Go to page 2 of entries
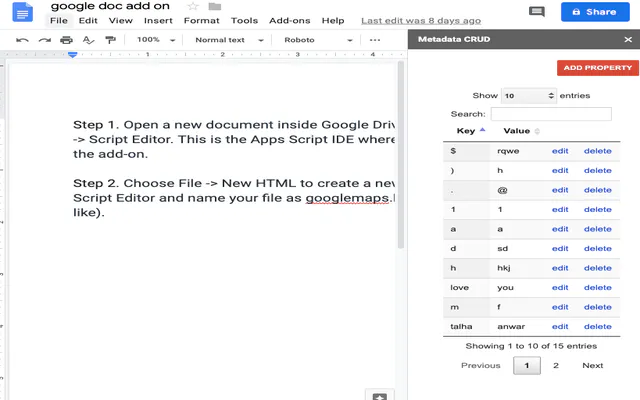 point(556,365)
